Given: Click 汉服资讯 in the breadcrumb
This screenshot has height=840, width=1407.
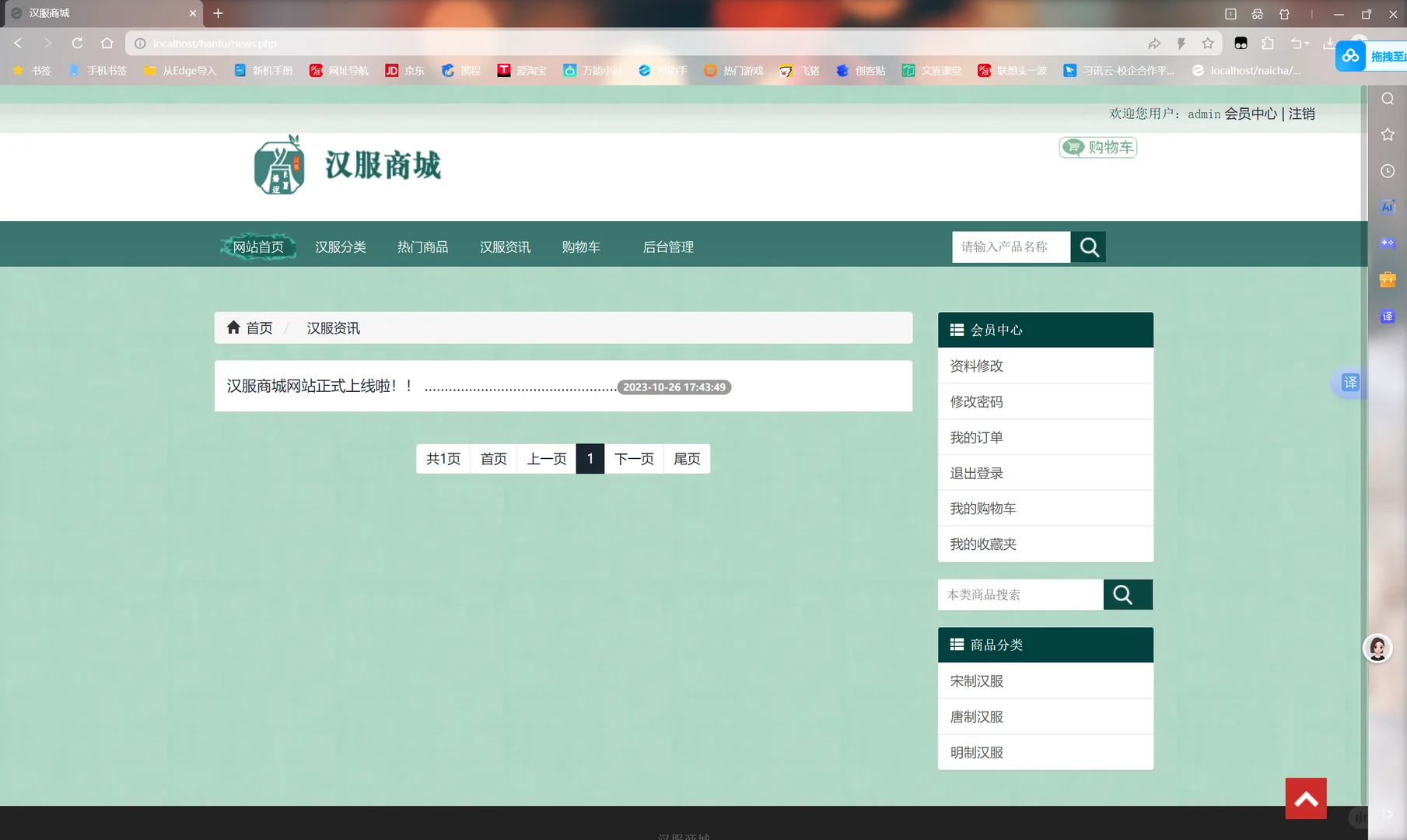Looking at the screenshot, I should point(334,328).
